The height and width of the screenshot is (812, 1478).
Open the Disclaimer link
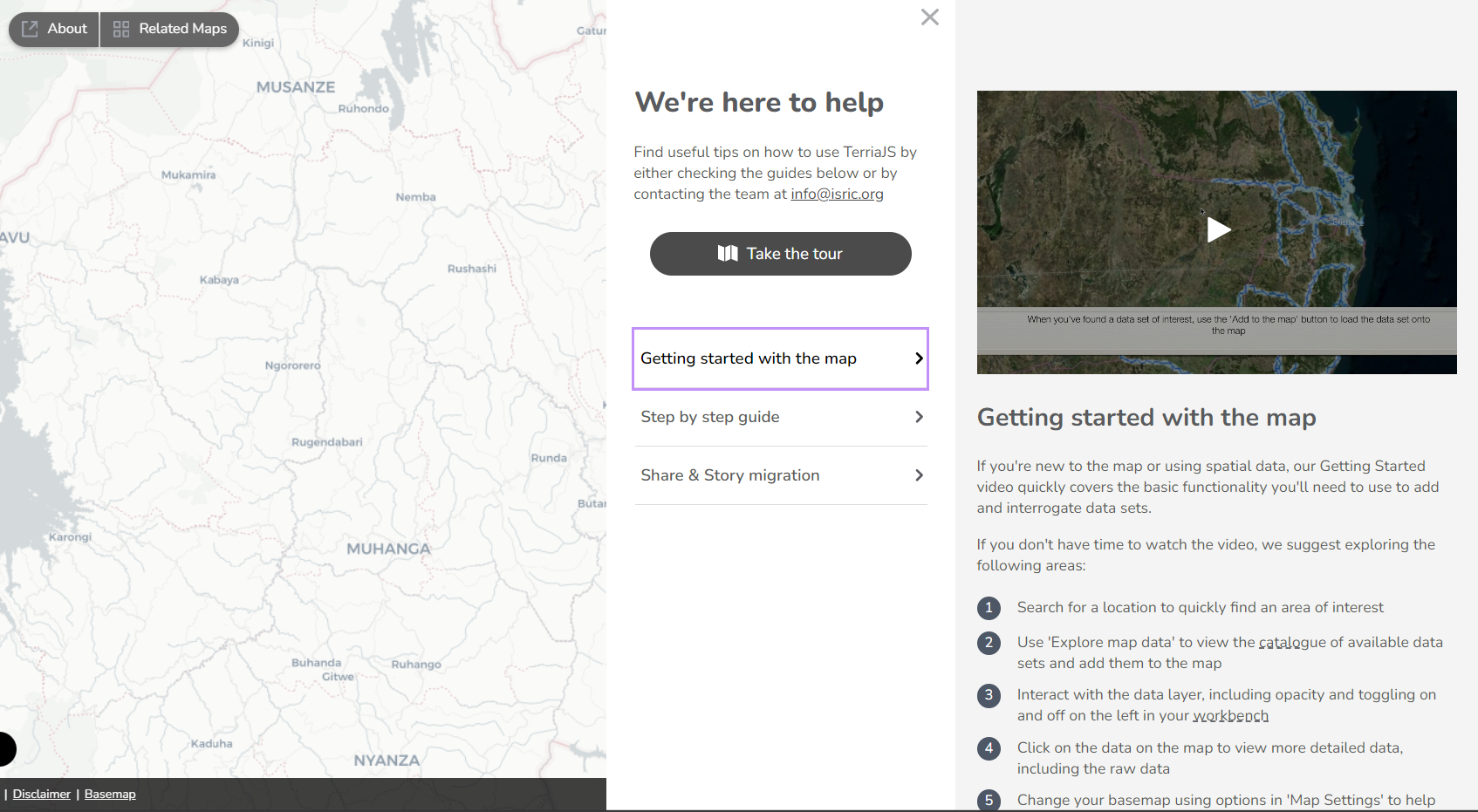(41, 794)
